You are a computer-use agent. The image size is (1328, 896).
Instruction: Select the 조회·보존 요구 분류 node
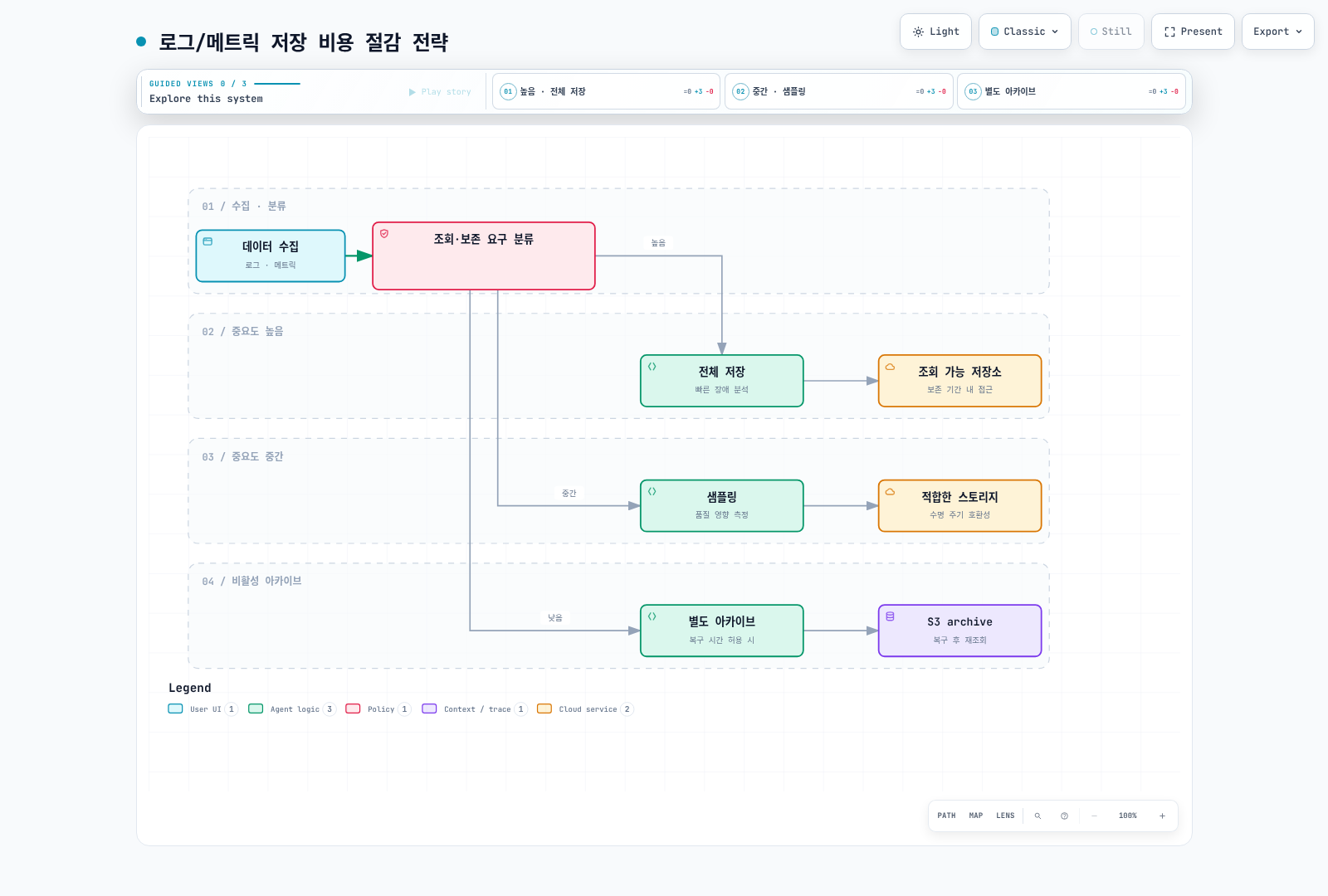click(484, 256)
